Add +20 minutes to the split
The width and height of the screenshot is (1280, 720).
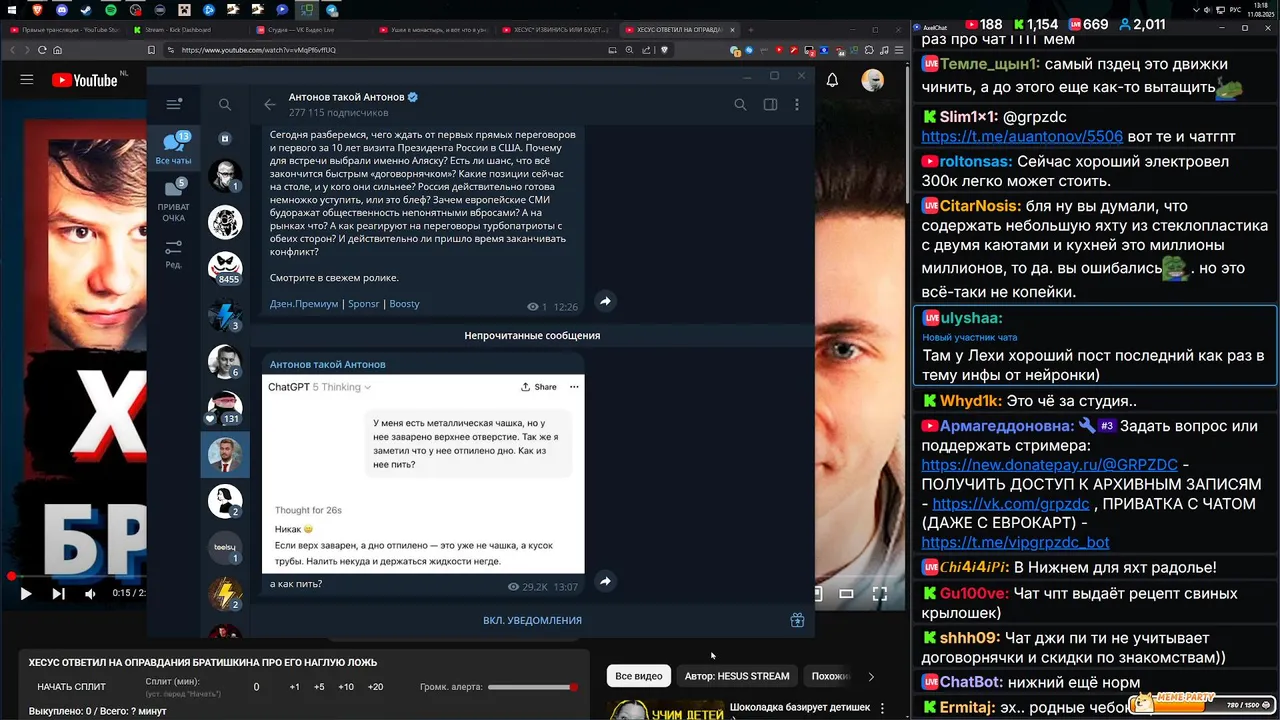pyautogui.click(x=375, y=687)
